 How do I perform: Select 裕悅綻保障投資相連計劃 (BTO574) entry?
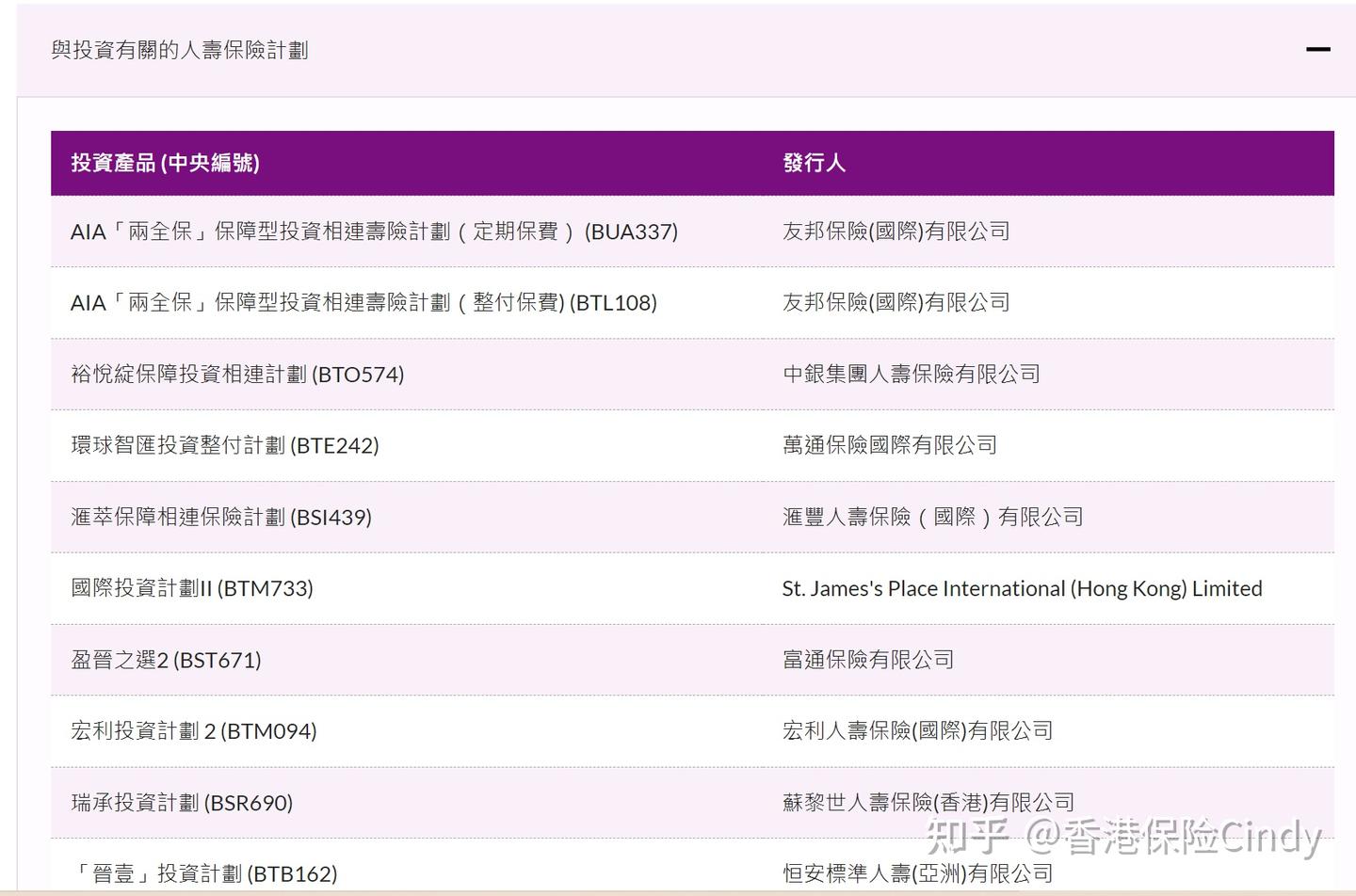click(x=237, y=375)
